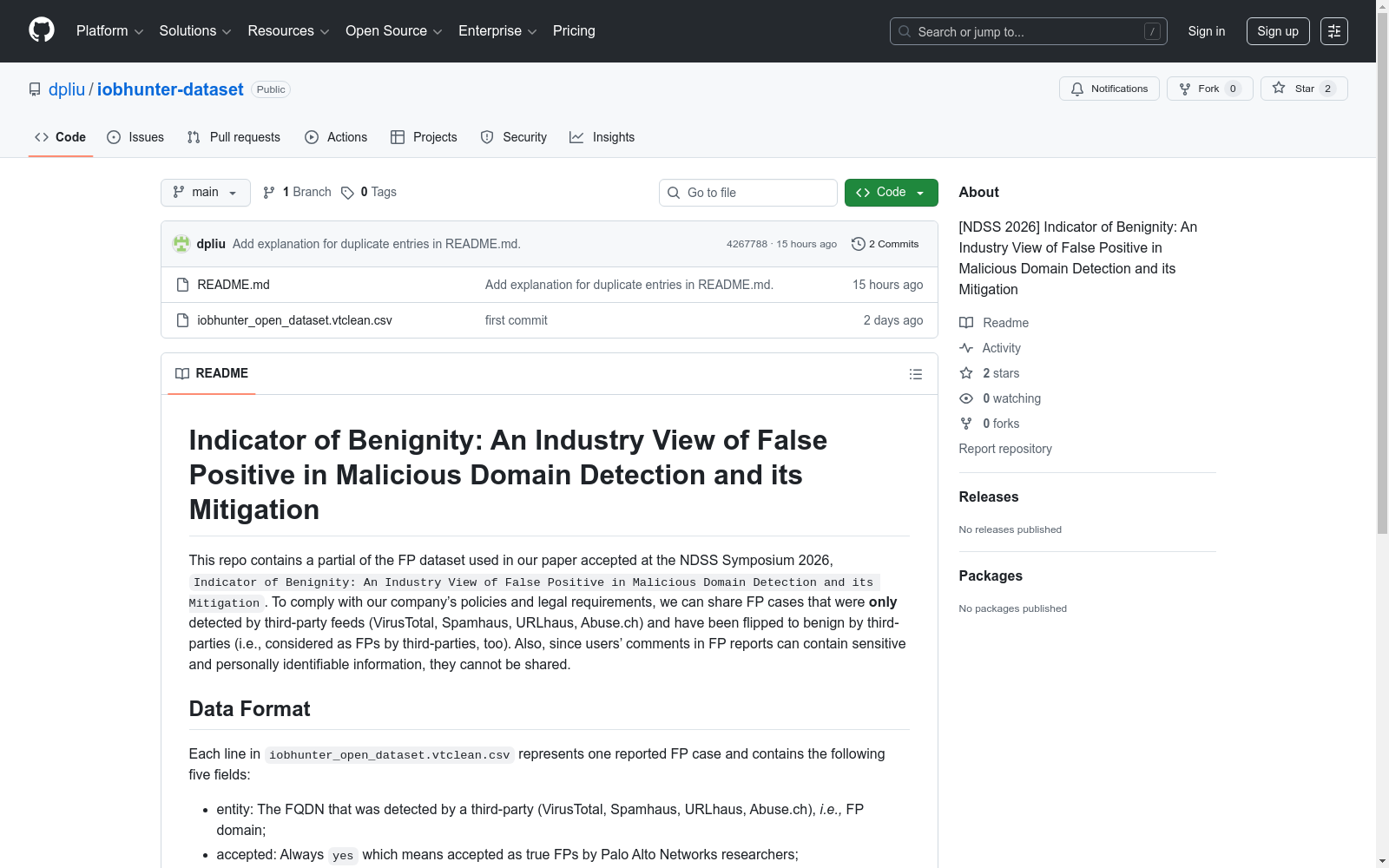Click the tag icon beside 0 Tags
The image size is (1389, 868).
(347, 193)
